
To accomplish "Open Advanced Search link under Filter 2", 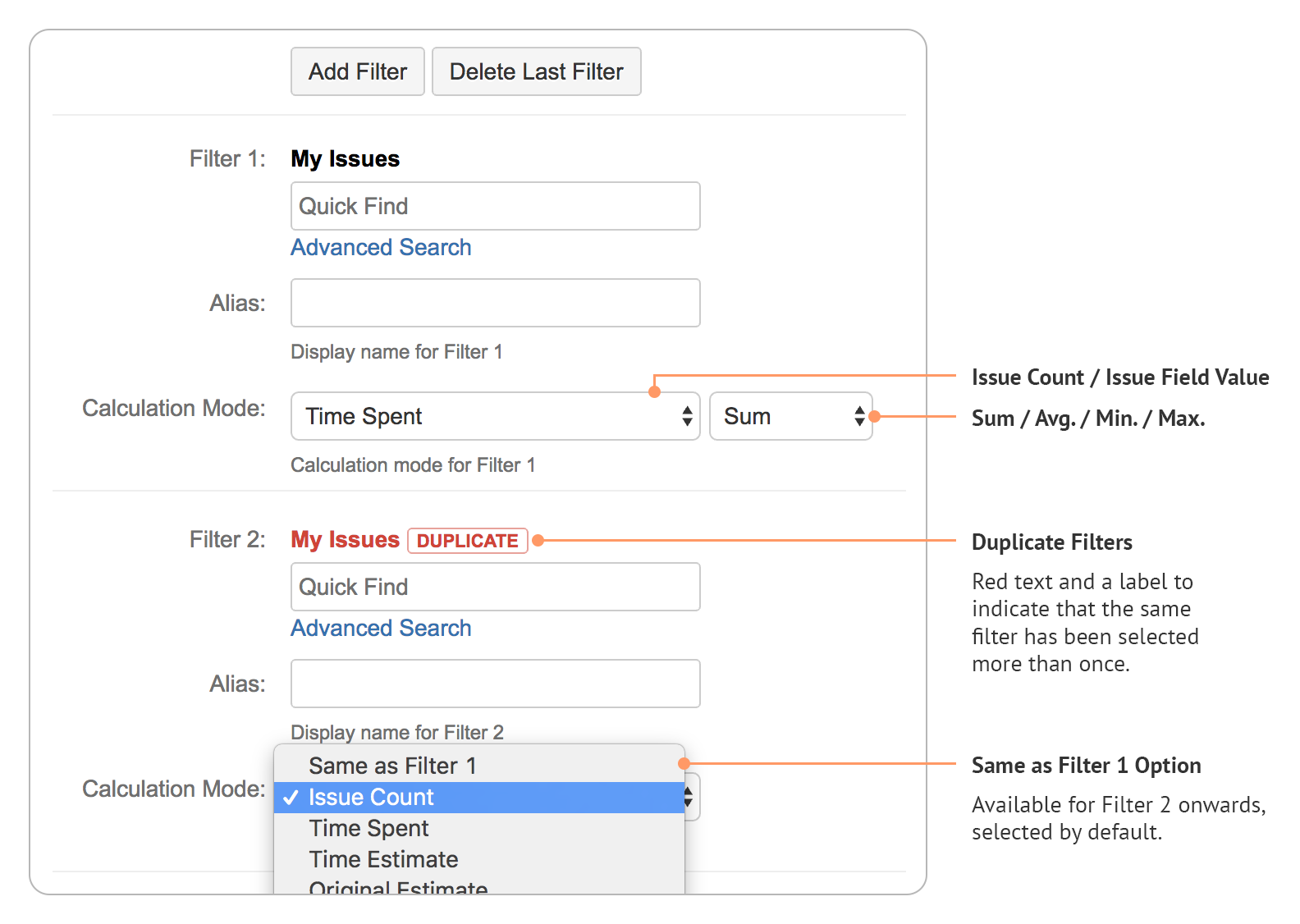I will (x=381, y=629).
